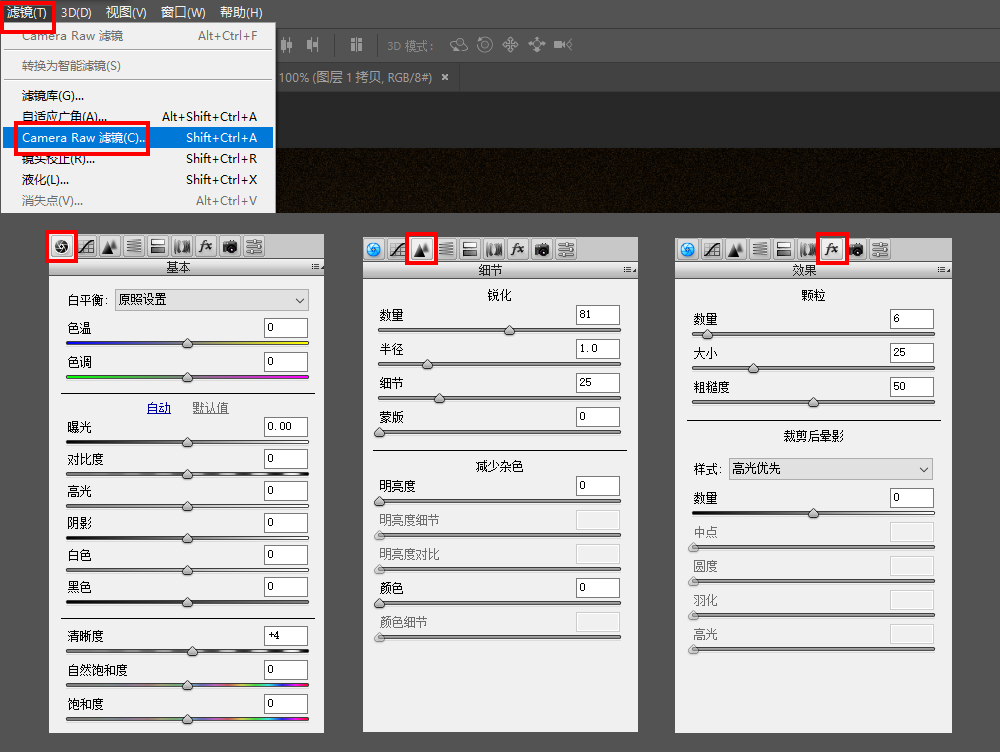
Task: Click the 3D rotate object icon next to 3D 模式
Action: (x=459, y=45)
